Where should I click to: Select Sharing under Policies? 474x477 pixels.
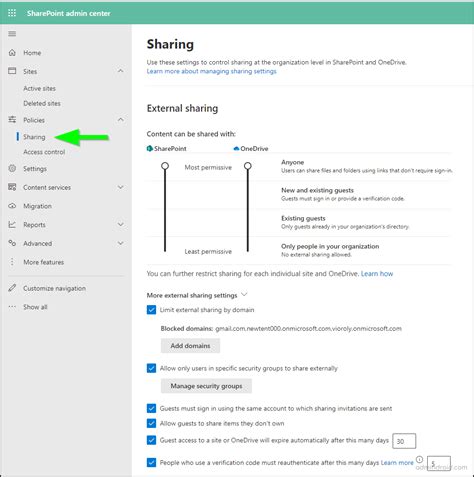(34, 137)
